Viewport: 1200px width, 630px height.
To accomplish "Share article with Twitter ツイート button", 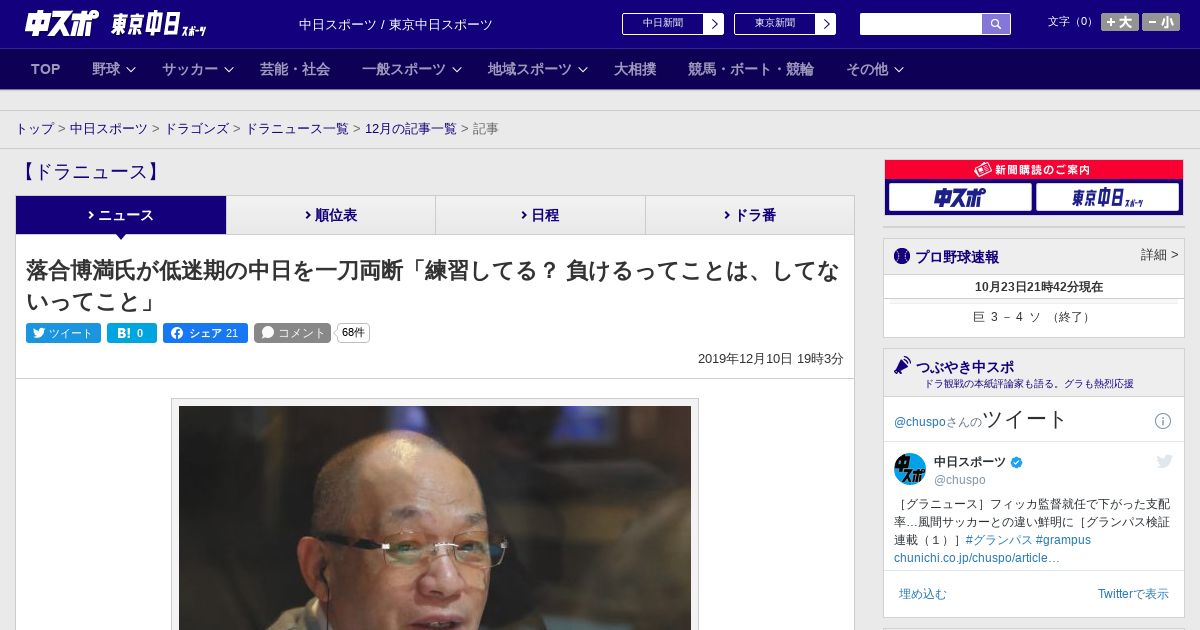I will 63,333.
